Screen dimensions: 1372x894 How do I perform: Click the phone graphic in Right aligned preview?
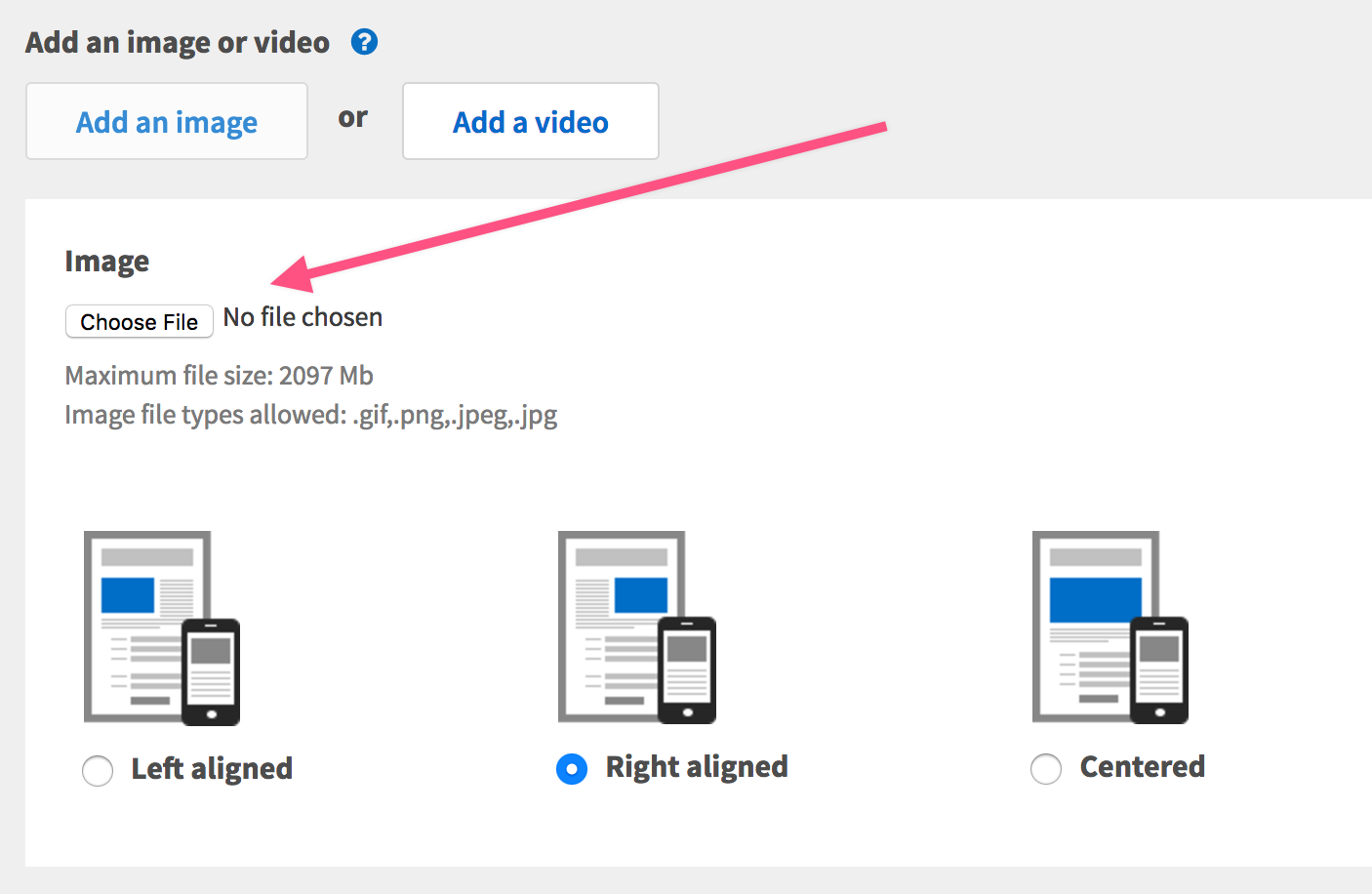687,670
